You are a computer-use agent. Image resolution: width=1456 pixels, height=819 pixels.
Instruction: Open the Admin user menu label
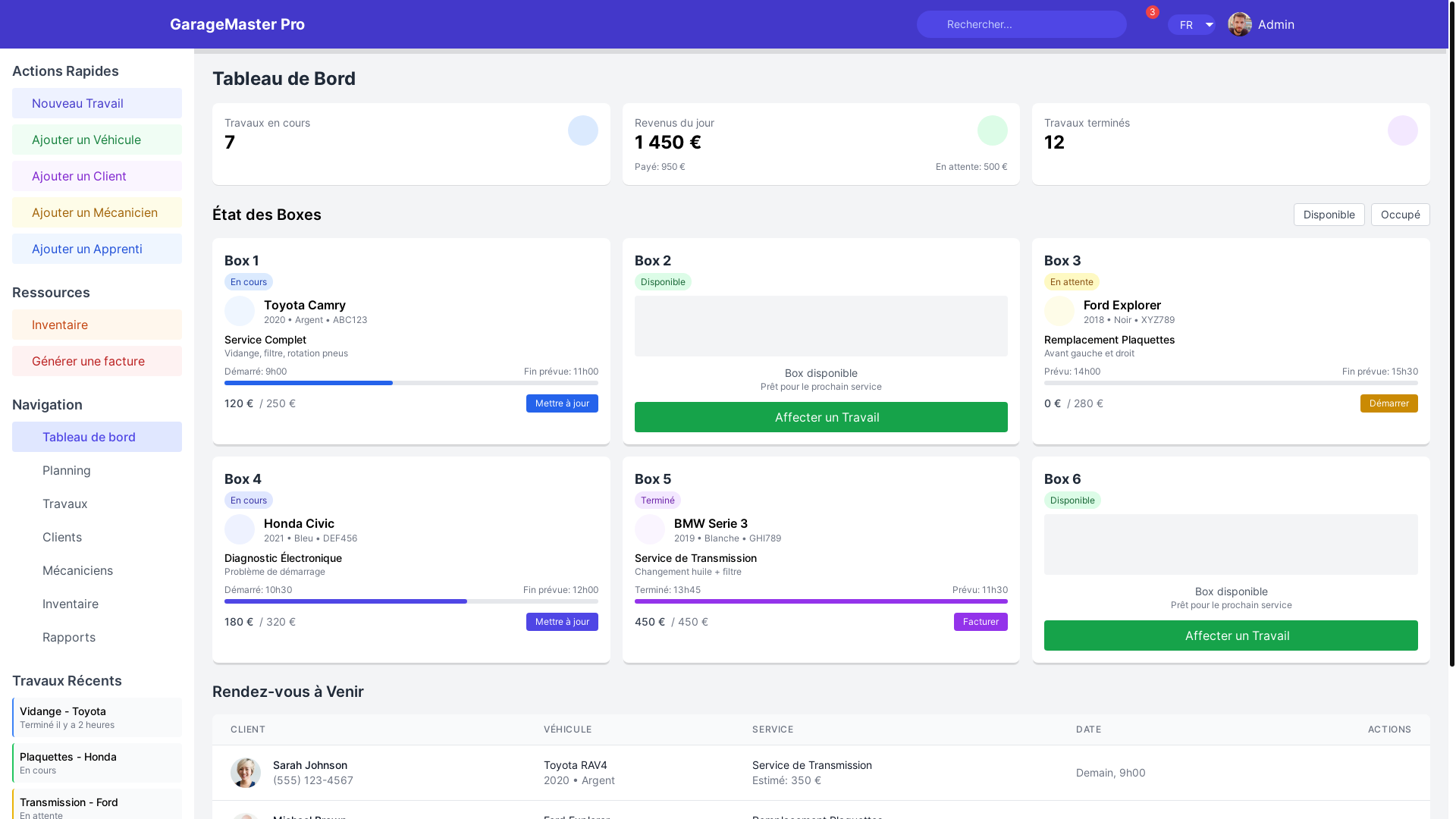pos(1276,24)
